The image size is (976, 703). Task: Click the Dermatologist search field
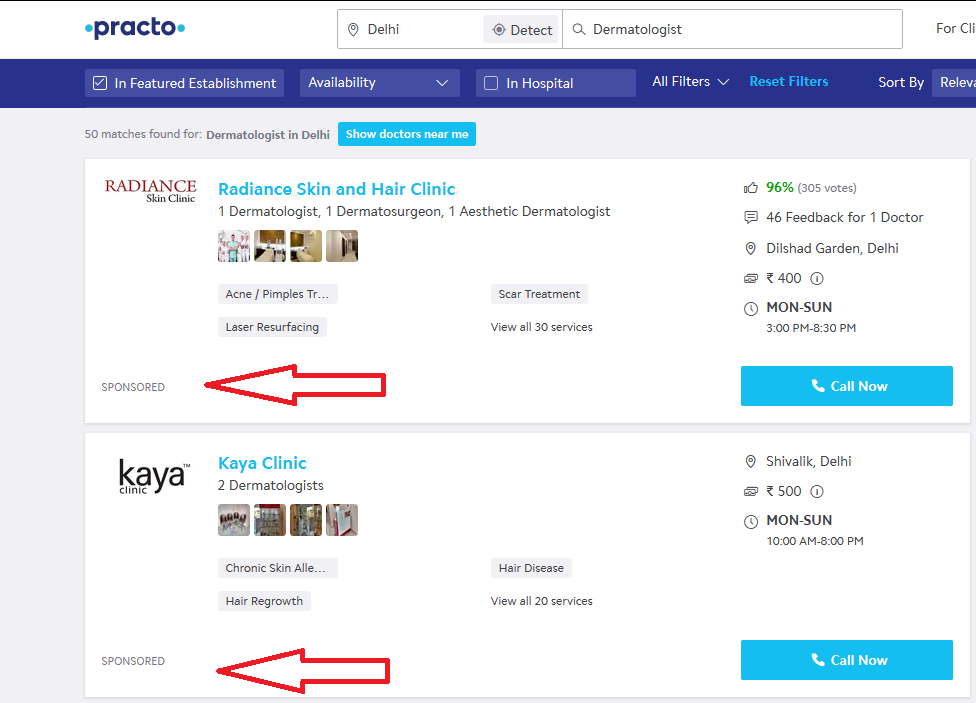[x=732, y=29]
